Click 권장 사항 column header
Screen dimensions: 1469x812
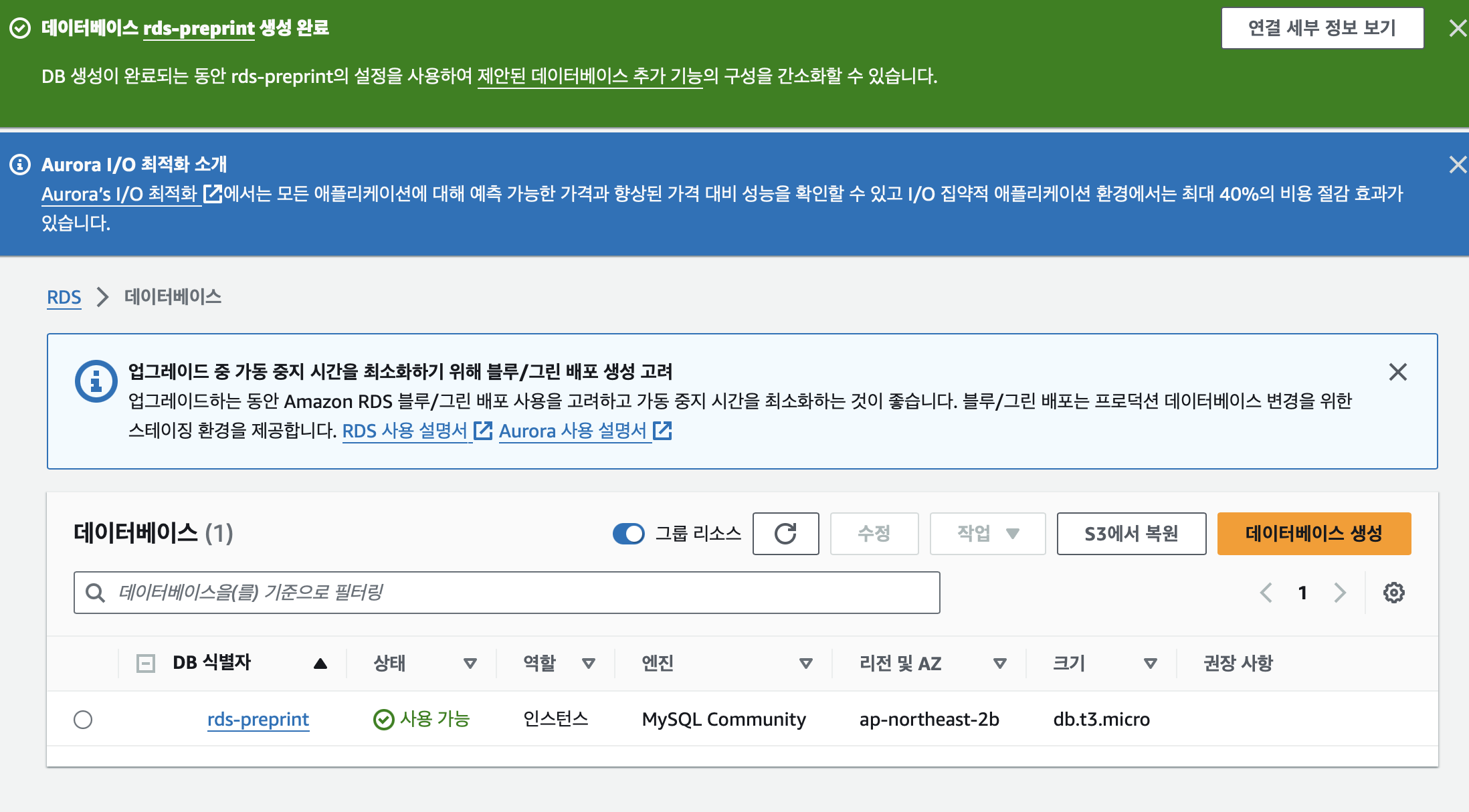pyautogui.click(x=1238, y=664)
